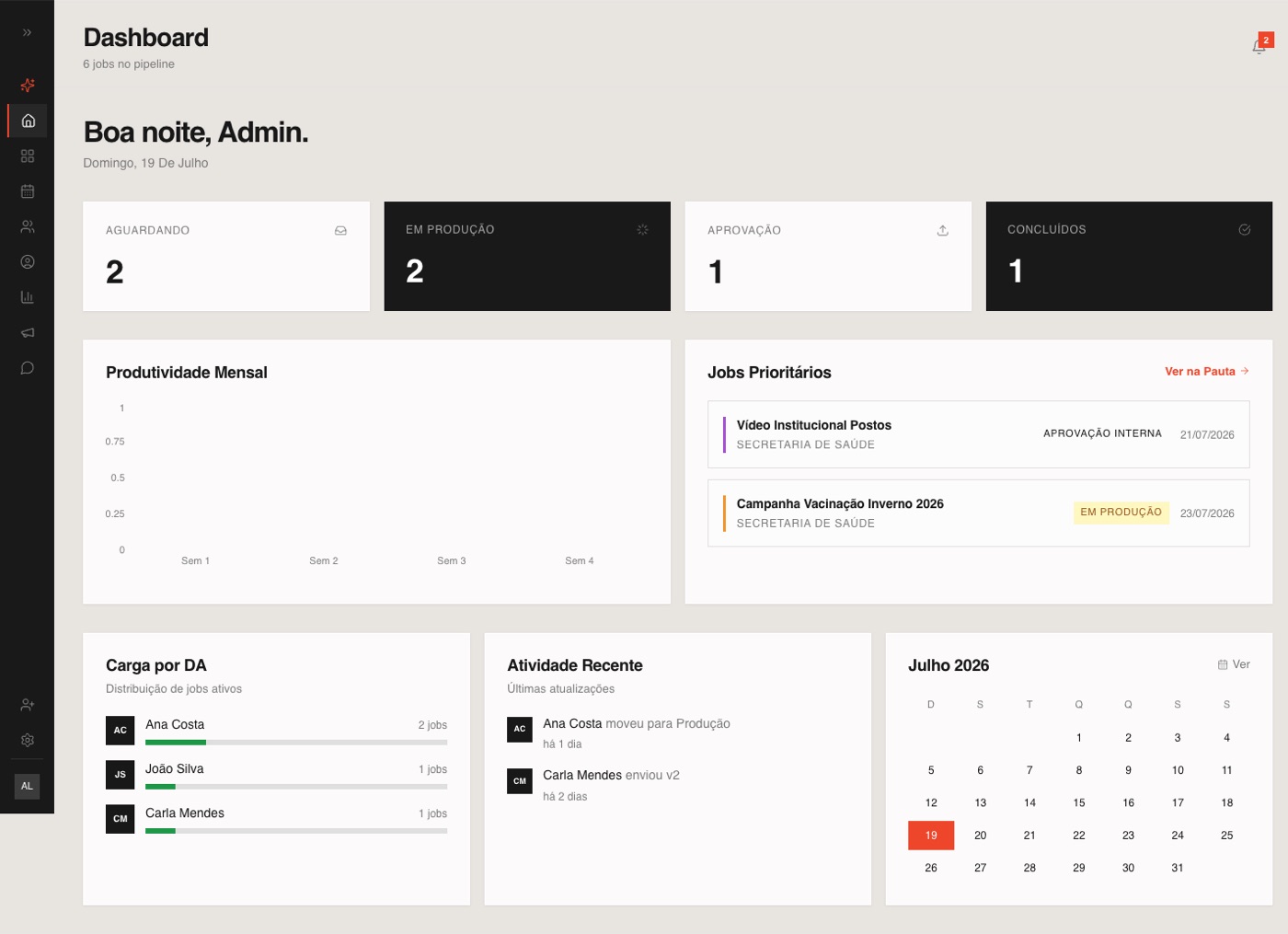
Task: Click João Silva workload progress bar
Action: 296,787
